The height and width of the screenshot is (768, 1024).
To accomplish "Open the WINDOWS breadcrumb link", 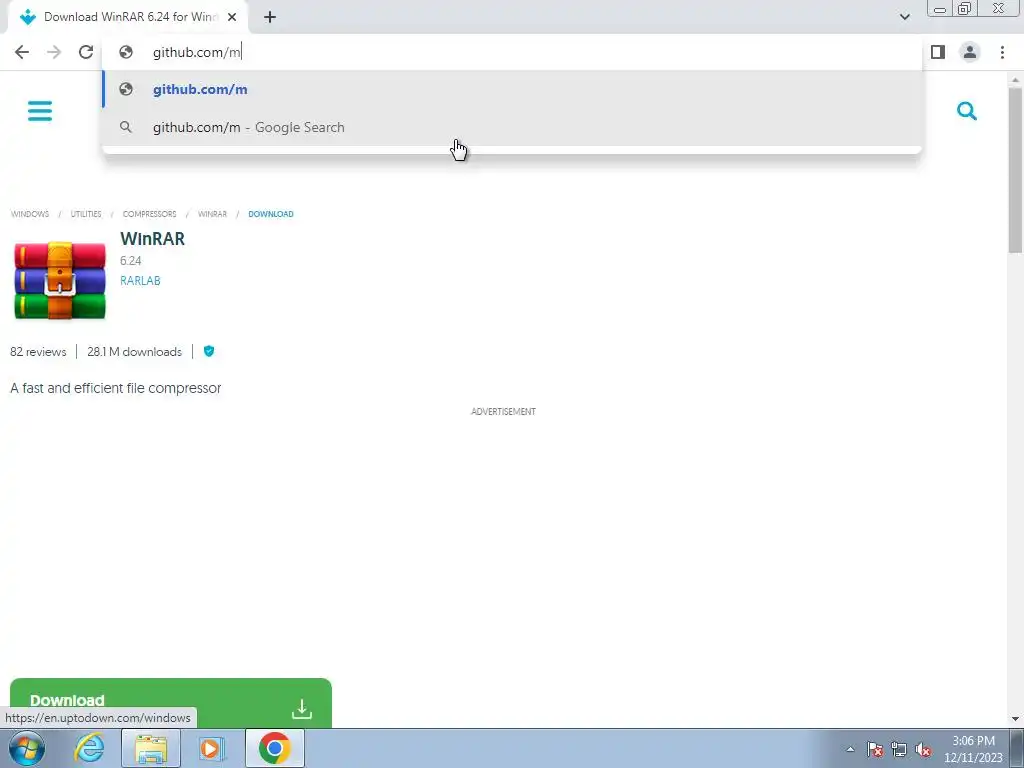I will point(29,214).
